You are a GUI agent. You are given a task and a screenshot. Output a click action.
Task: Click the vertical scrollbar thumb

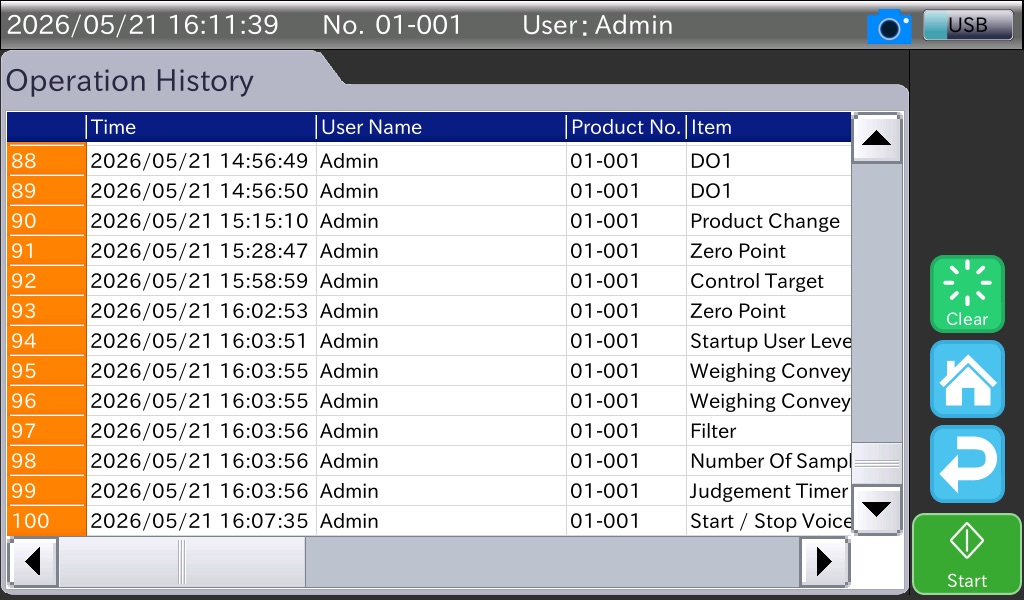coord(876,464)
